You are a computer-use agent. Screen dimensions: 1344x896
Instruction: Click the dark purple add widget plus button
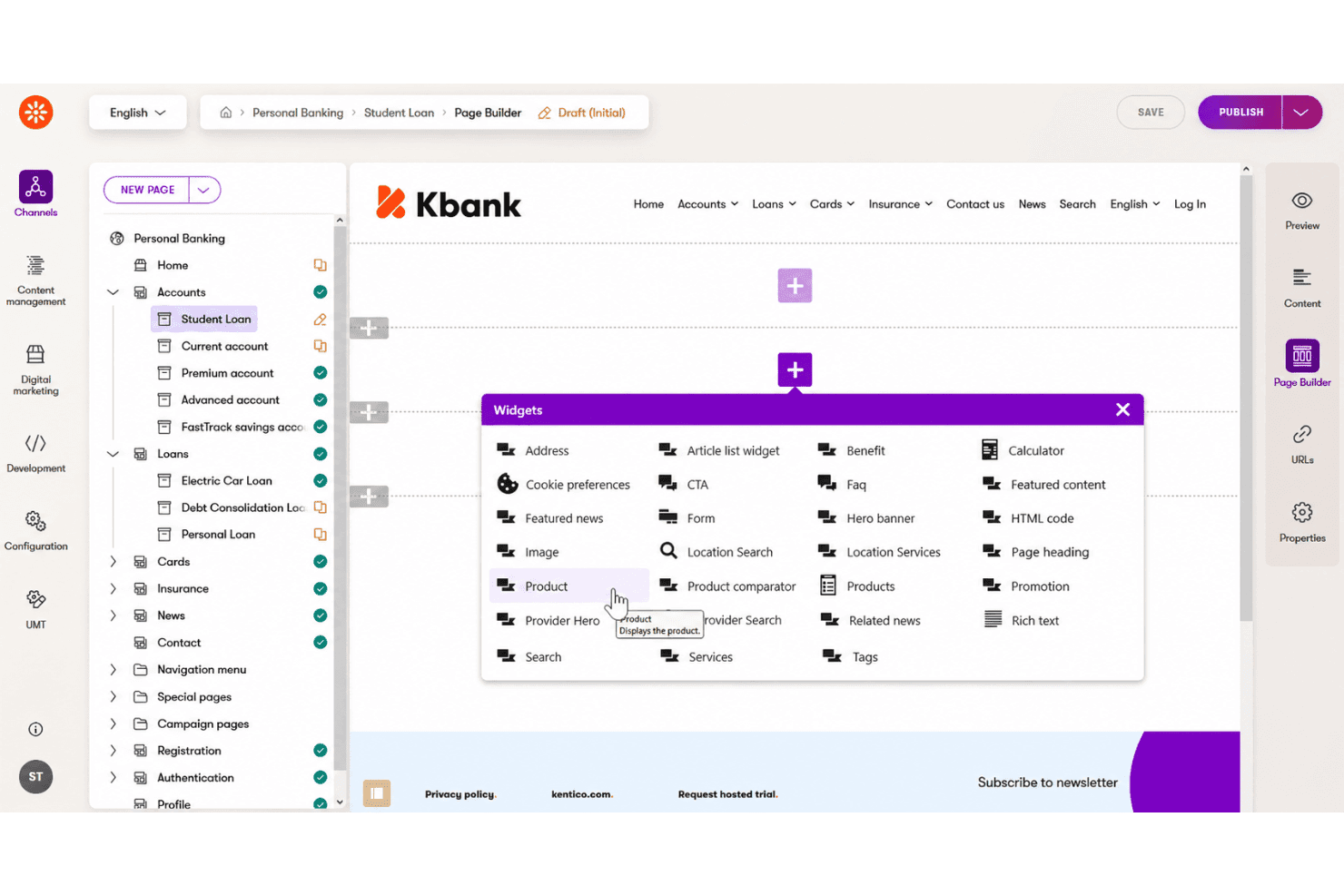click(795, 369)
